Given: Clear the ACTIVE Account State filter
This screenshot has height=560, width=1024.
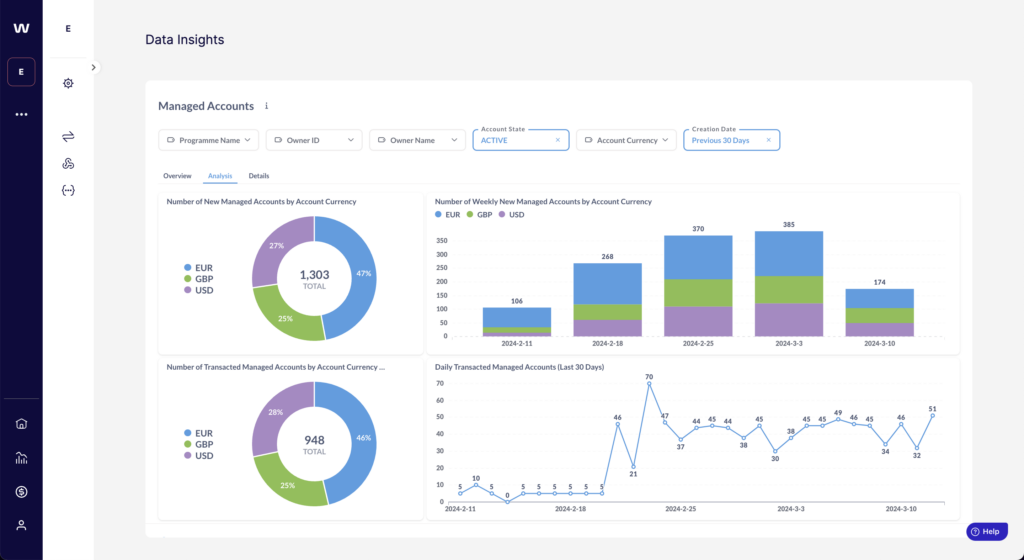Looking at the screenshot, I should [x=558, y=141].
